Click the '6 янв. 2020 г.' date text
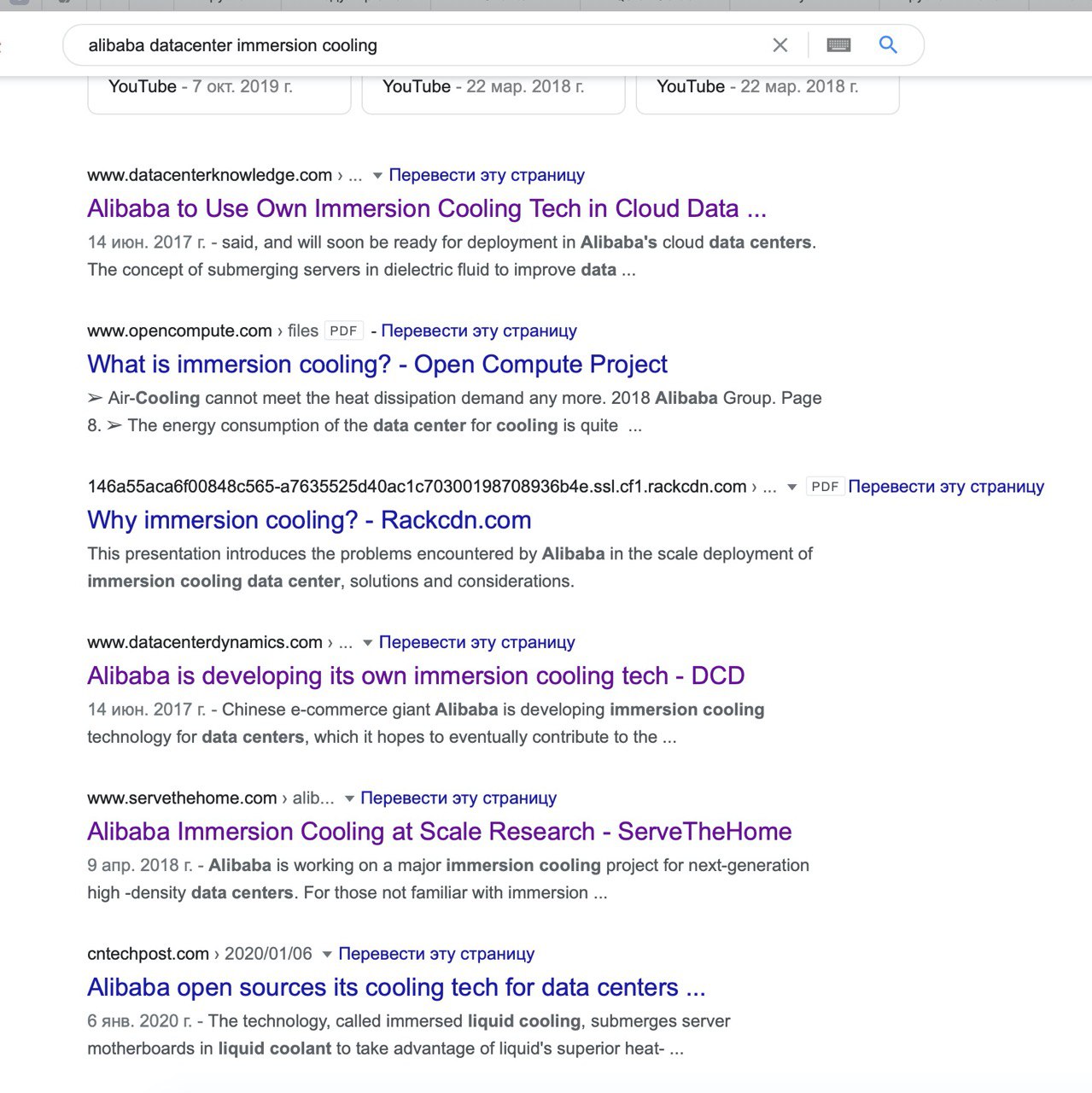1092x1093 pixels. coord(140,1020)
